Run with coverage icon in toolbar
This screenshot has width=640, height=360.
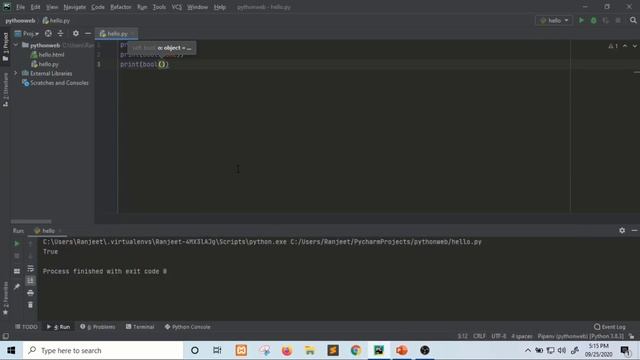point(606,20)
